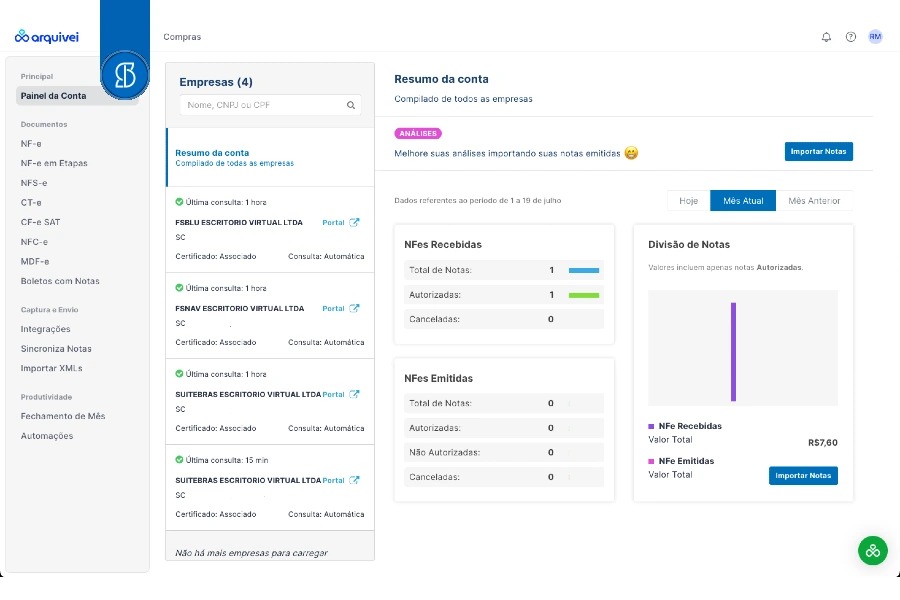The height and width of the screenshot is (600, 900).
Task: Click the green Autorizadas bar in NFes Recebidas
Action: pyautogui.click(x=584, y=295)
